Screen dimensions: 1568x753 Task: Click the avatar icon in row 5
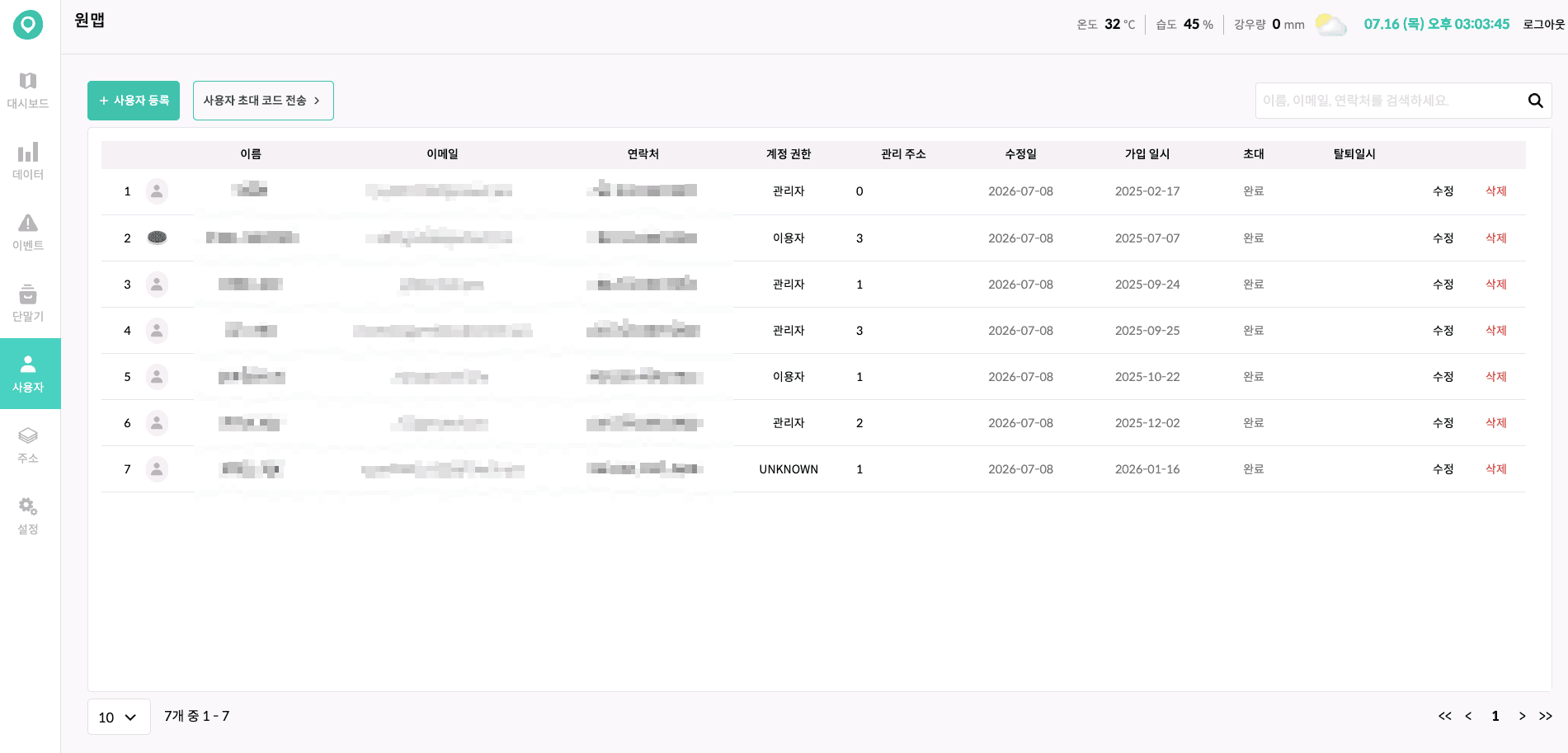[157, 377]
